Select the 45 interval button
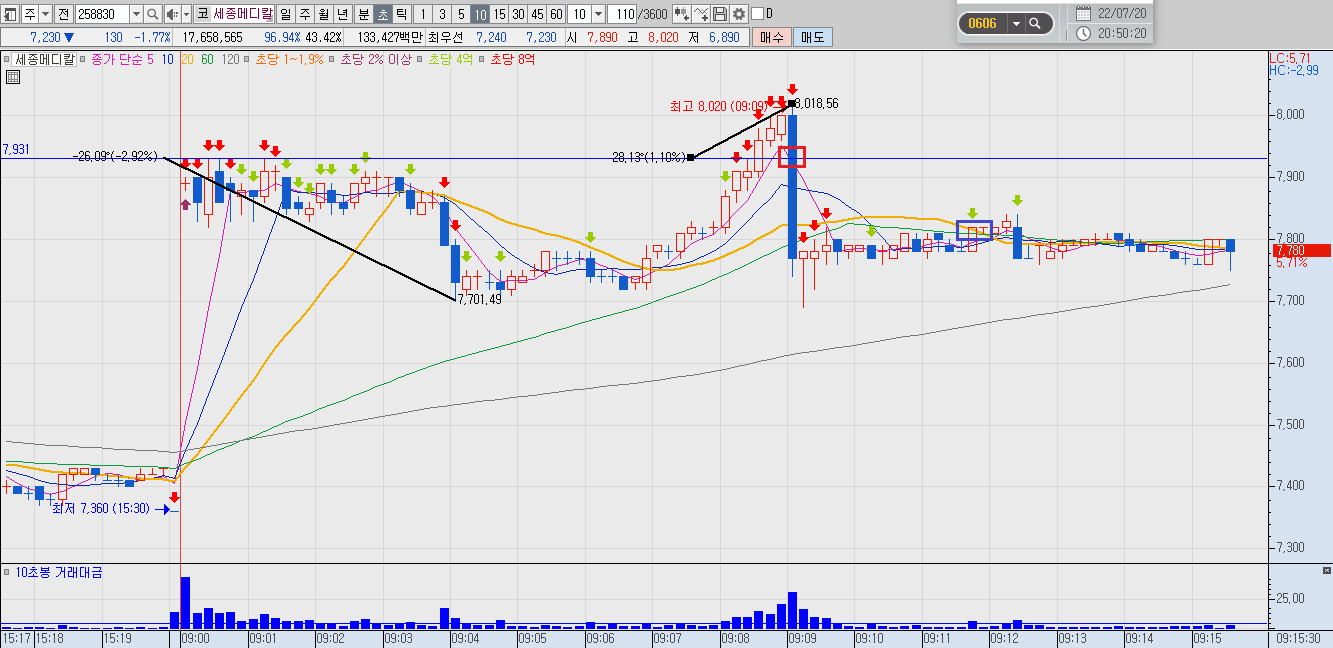This screenshot has width=1333, height=648. click(537, 14)
